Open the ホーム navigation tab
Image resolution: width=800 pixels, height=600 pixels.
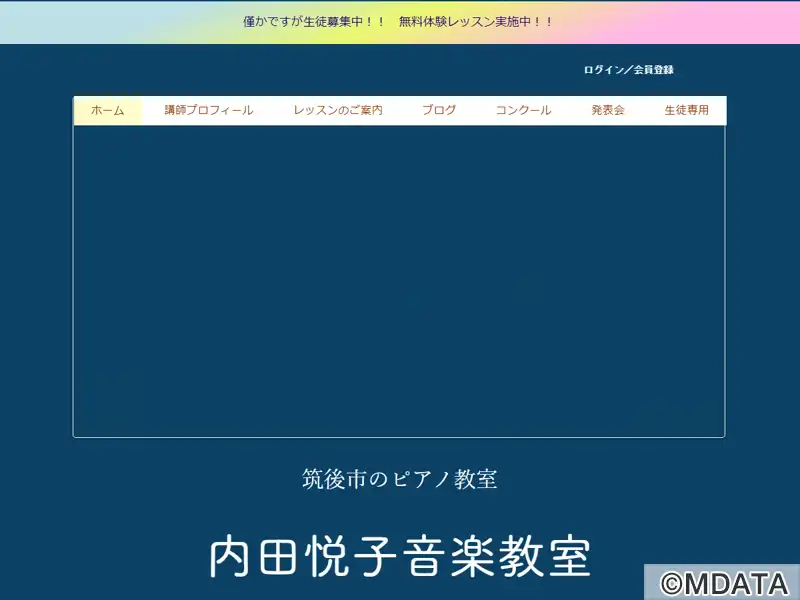coord(108,110)
